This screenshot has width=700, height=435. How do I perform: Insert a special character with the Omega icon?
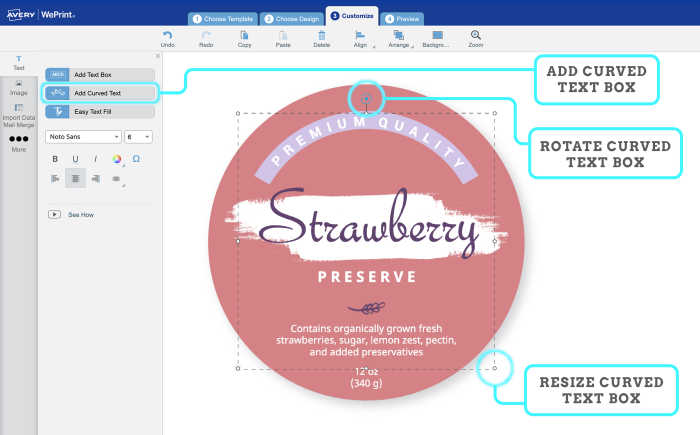[136, 158]
